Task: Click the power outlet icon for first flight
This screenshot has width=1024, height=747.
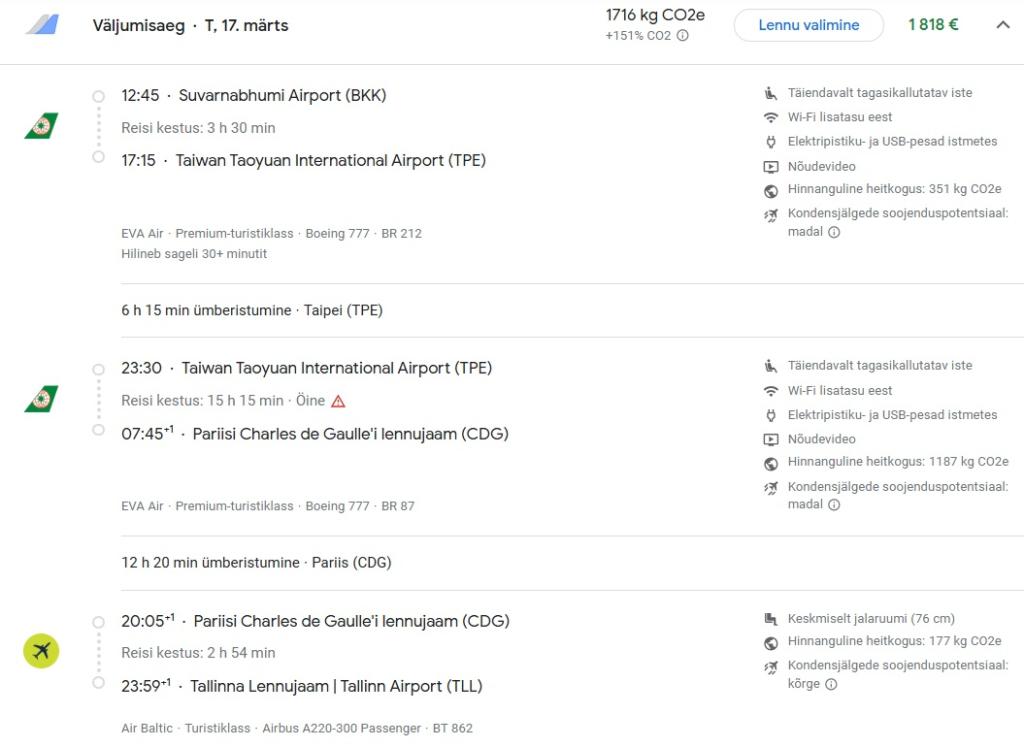Action: pyautogui.click(x=770, y=142)
